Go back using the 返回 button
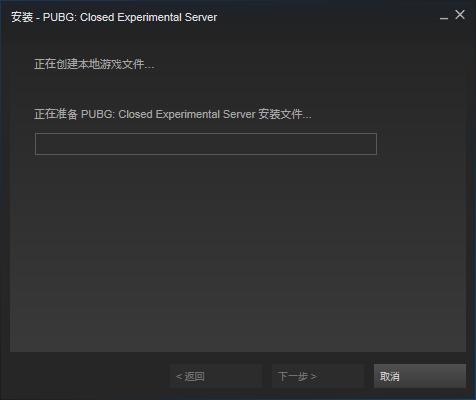Screen dimensions: 476x400 [x=216, y=376]
